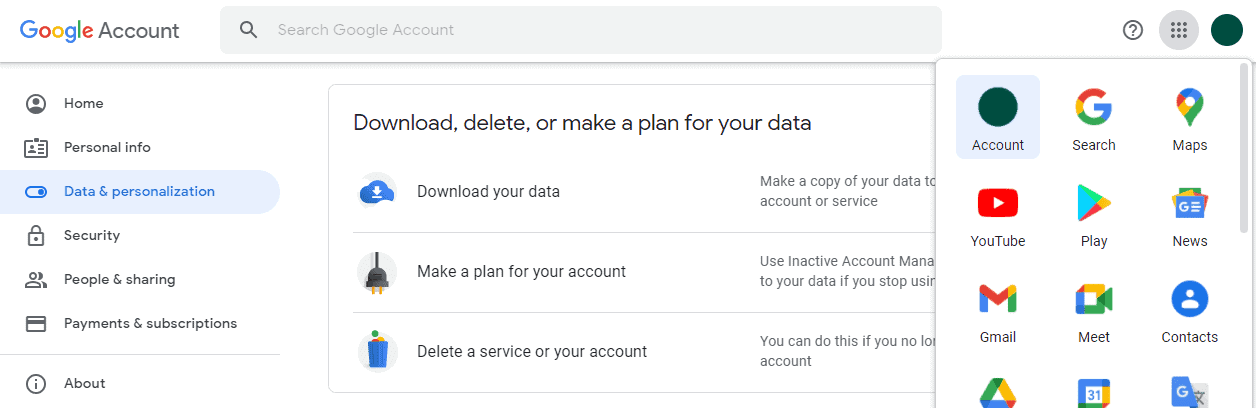Open the Google apps grid launcher
Screen dimensions: 1256x408
[1179, 30]
